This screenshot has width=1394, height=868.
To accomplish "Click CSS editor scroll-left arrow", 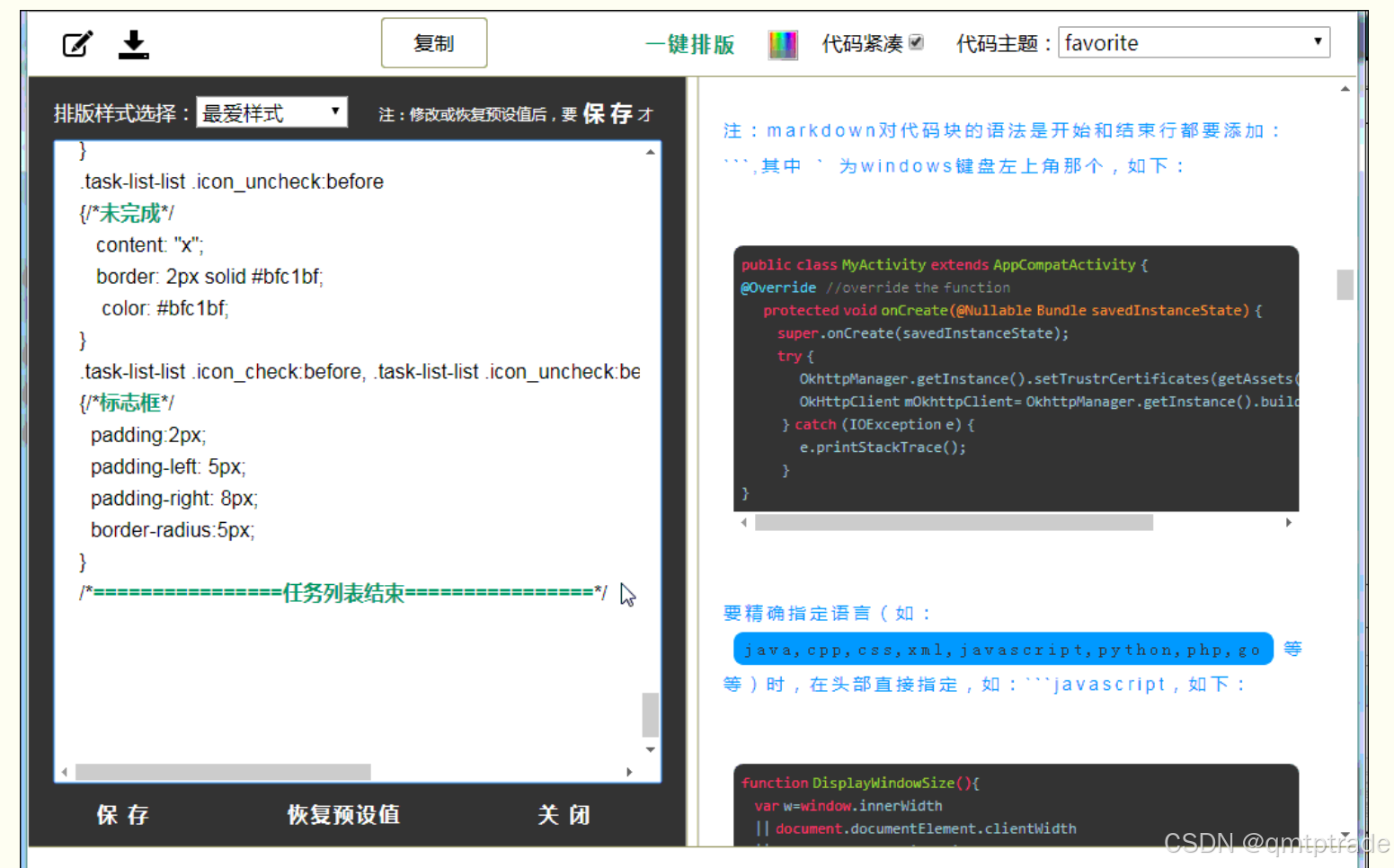I will coord(65,772).
